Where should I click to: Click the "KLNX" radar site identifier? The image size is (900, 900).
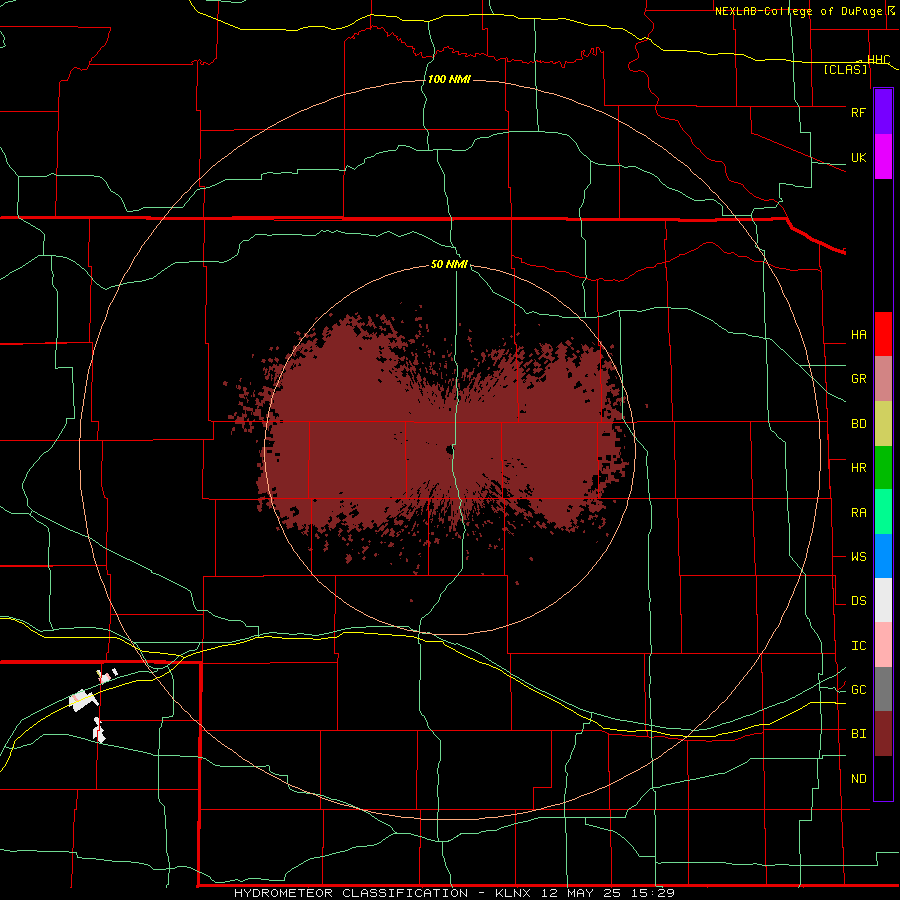(x=513, y=893)
